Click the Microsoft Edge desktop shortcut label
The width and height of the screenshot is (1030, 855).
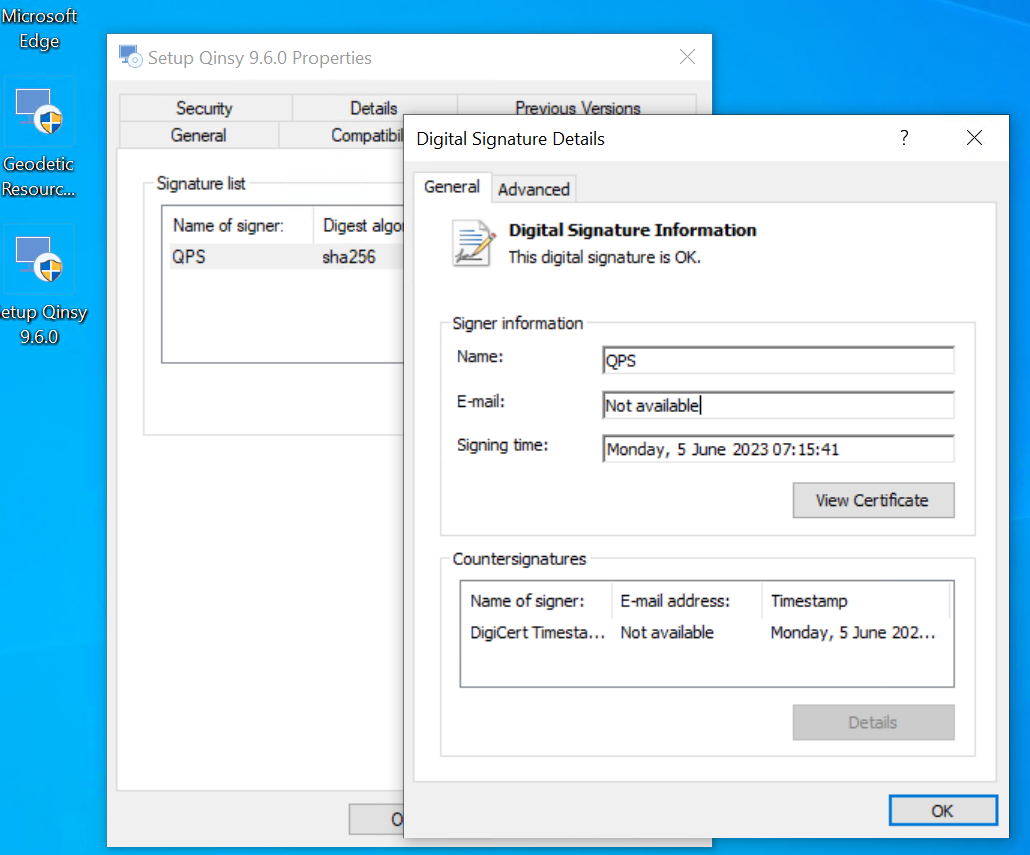(39, 29)
